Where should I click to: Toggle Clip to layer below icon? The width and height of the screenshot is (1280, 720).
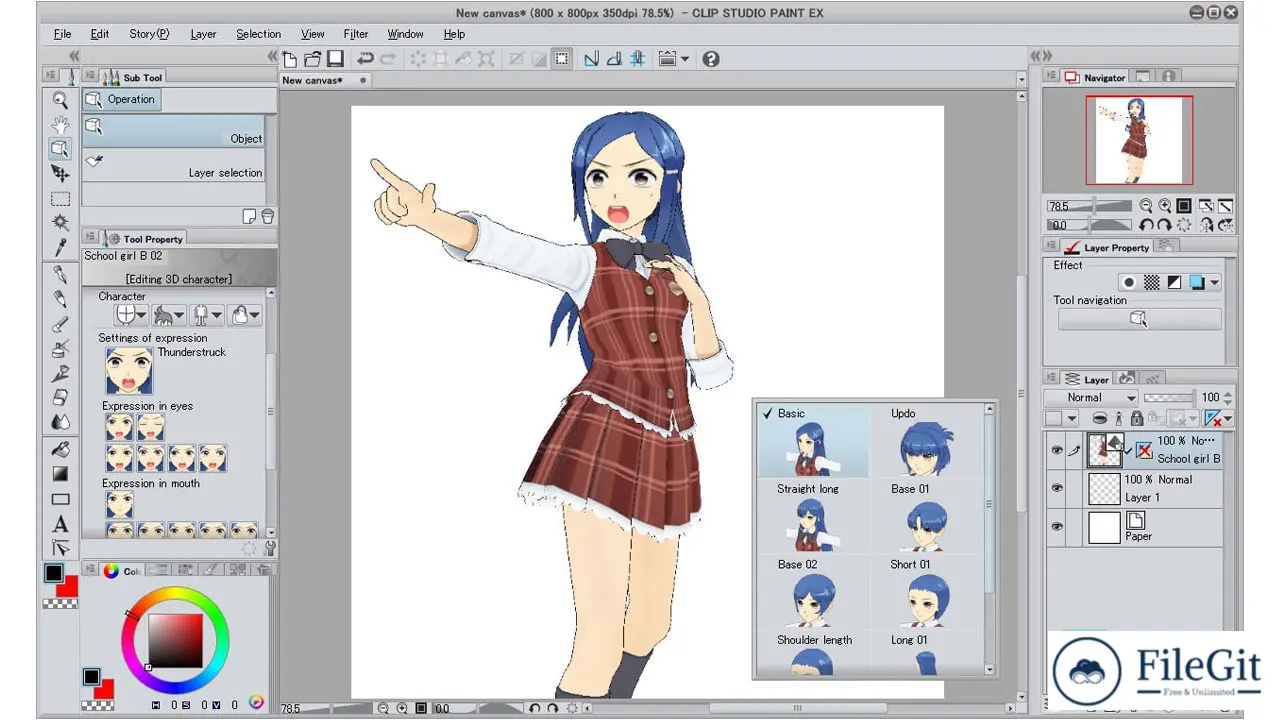[1099, 419]
